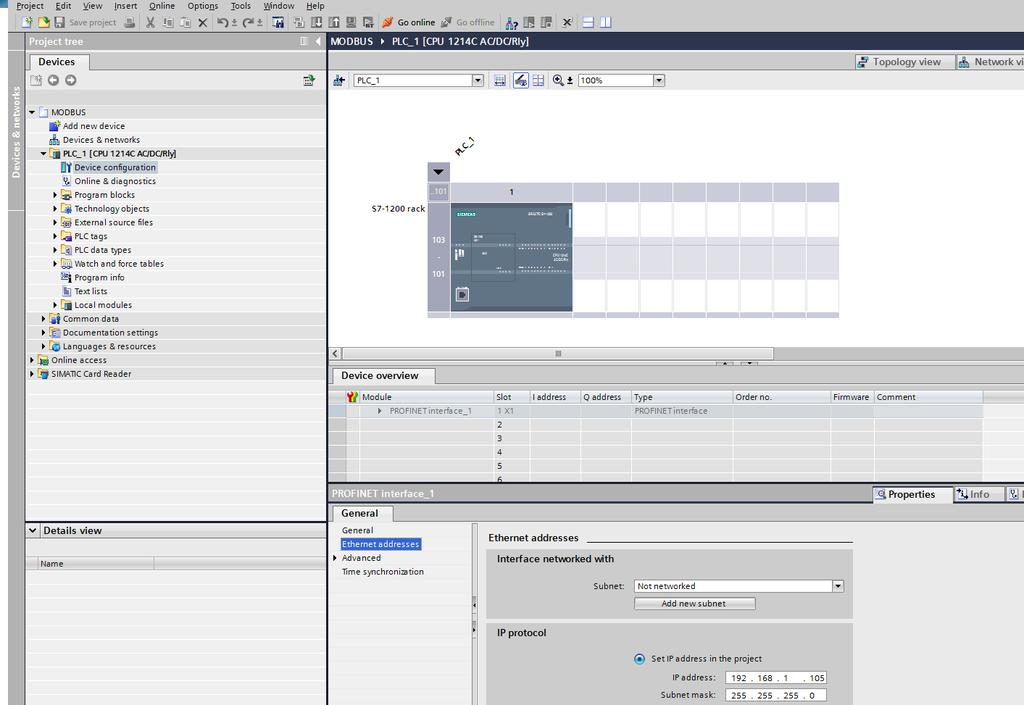Screen dimensions: 1024x705
Task: Click the grid icon left of zoom magnifier
Action: 538,80
